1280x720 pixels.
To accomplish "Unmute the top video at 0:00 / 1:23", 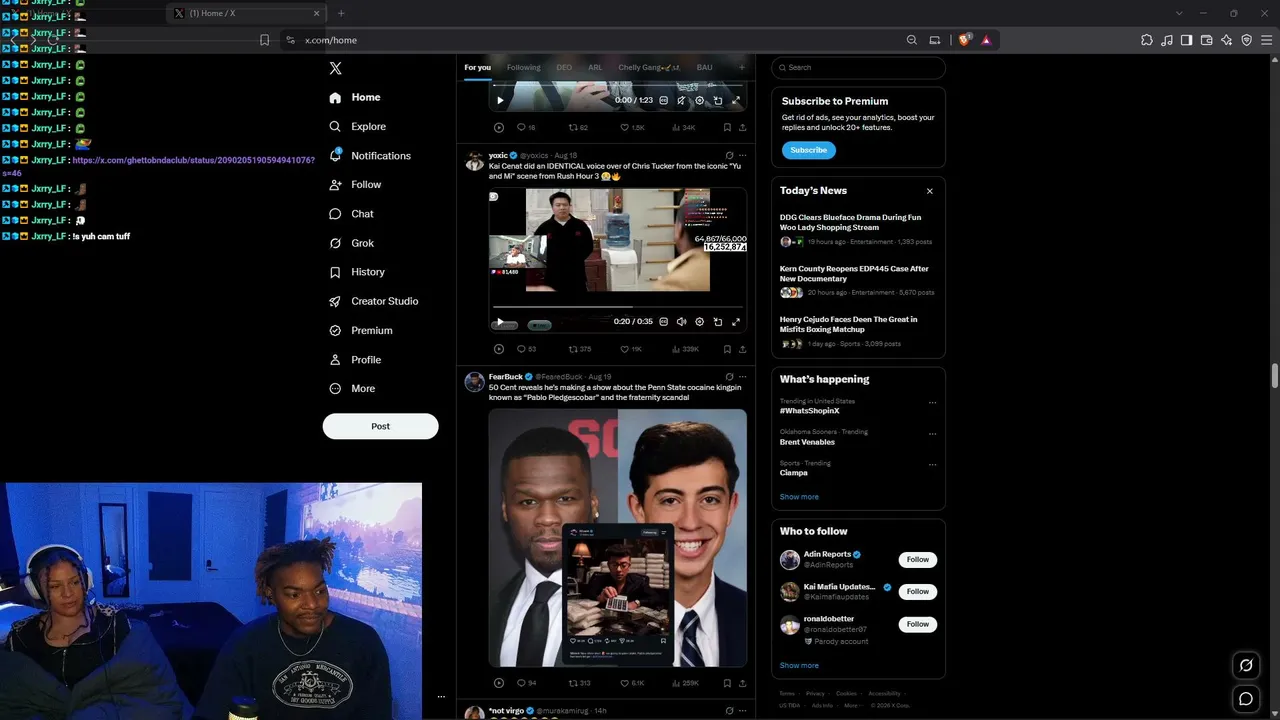I will click(x=681, y=100).
